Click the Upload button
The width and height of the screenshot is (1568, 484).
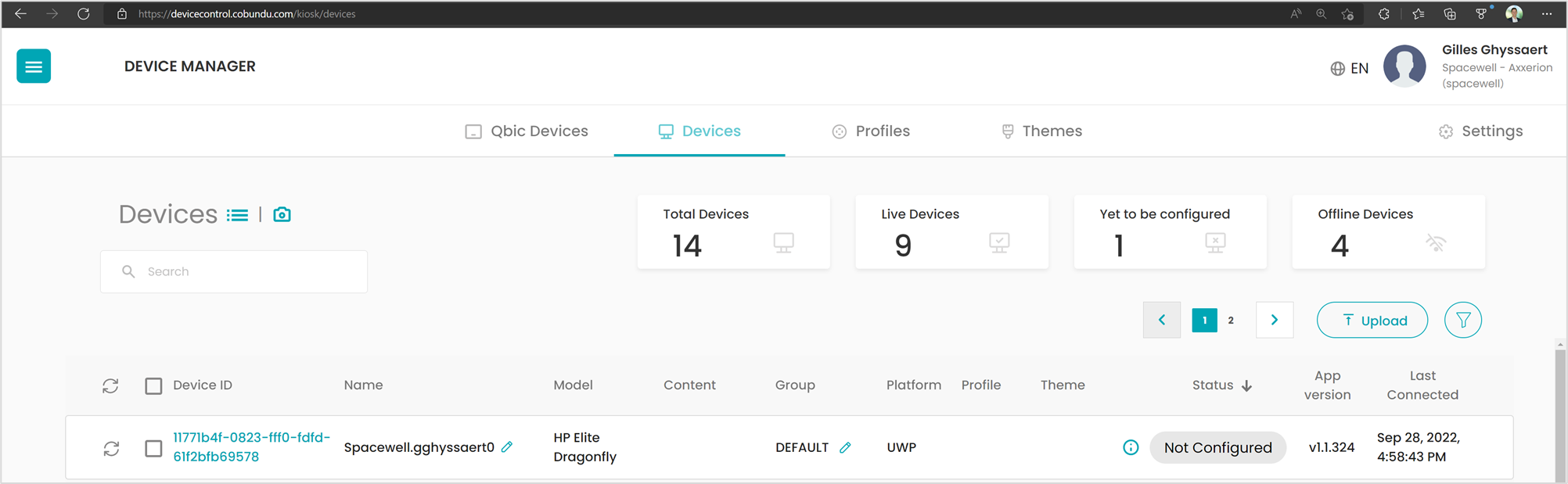point(1372,320)
